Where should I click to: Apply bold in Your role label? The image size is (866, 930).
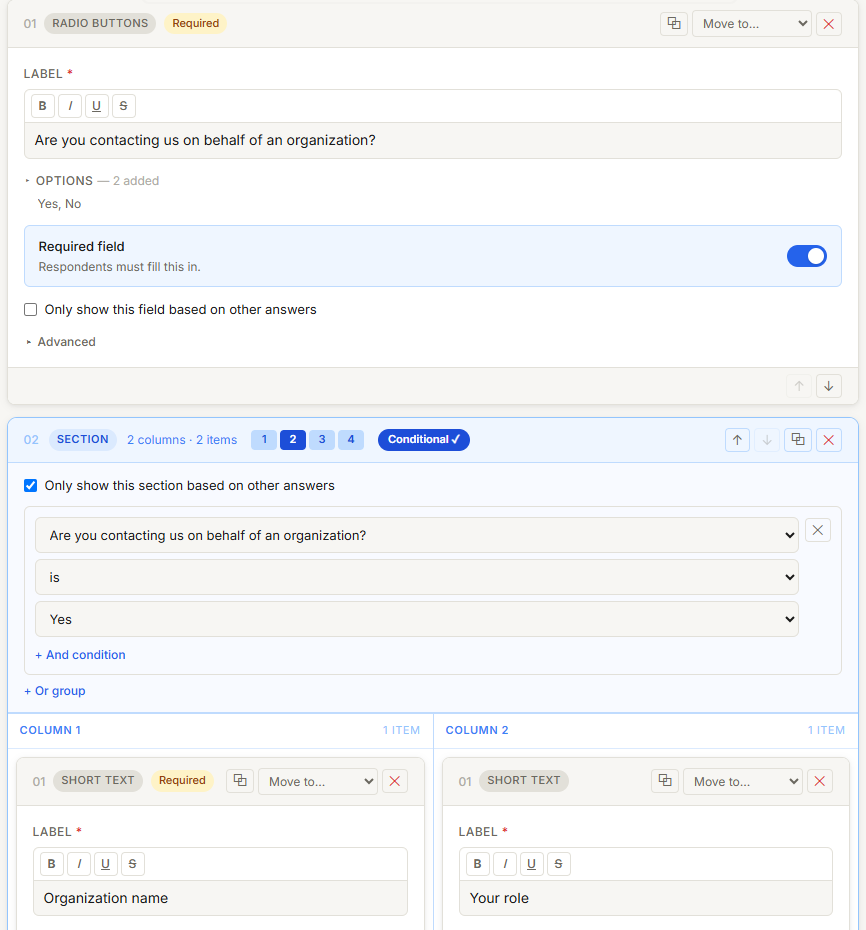coord(477,864)
